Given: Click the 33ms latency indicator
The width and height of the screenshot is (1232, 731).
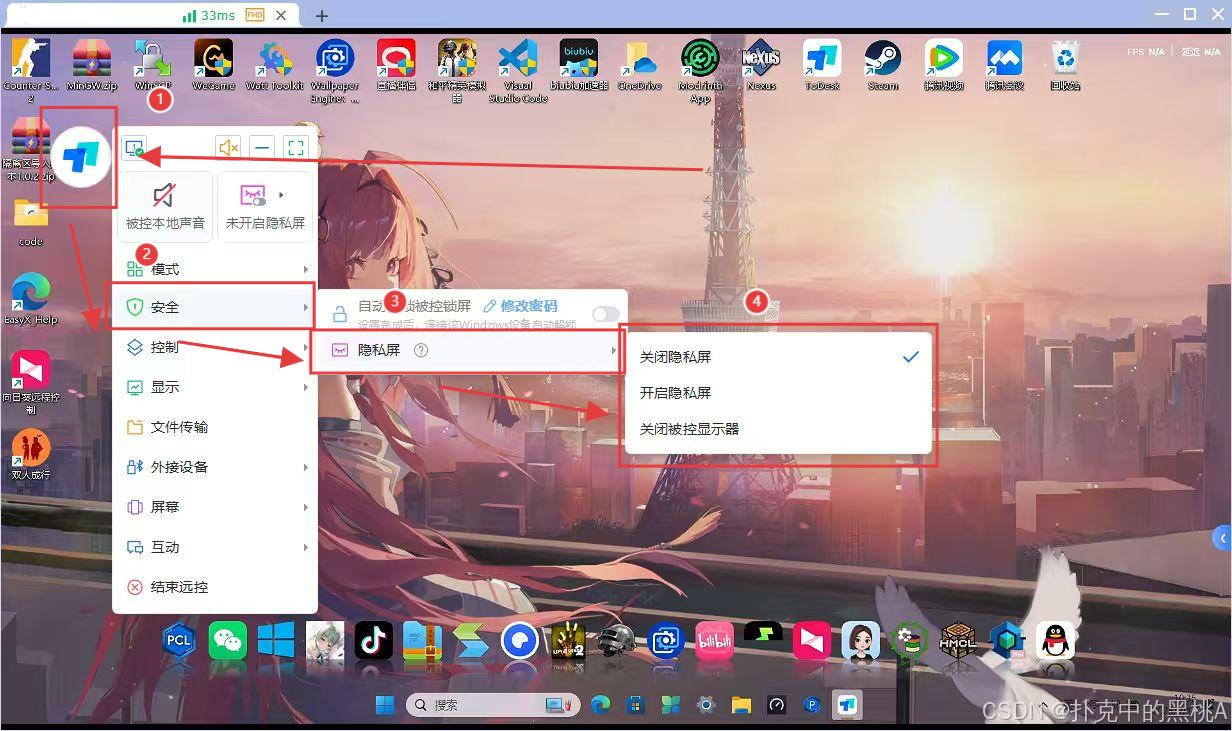Looking at the screenshot, I should click(210, 16).
